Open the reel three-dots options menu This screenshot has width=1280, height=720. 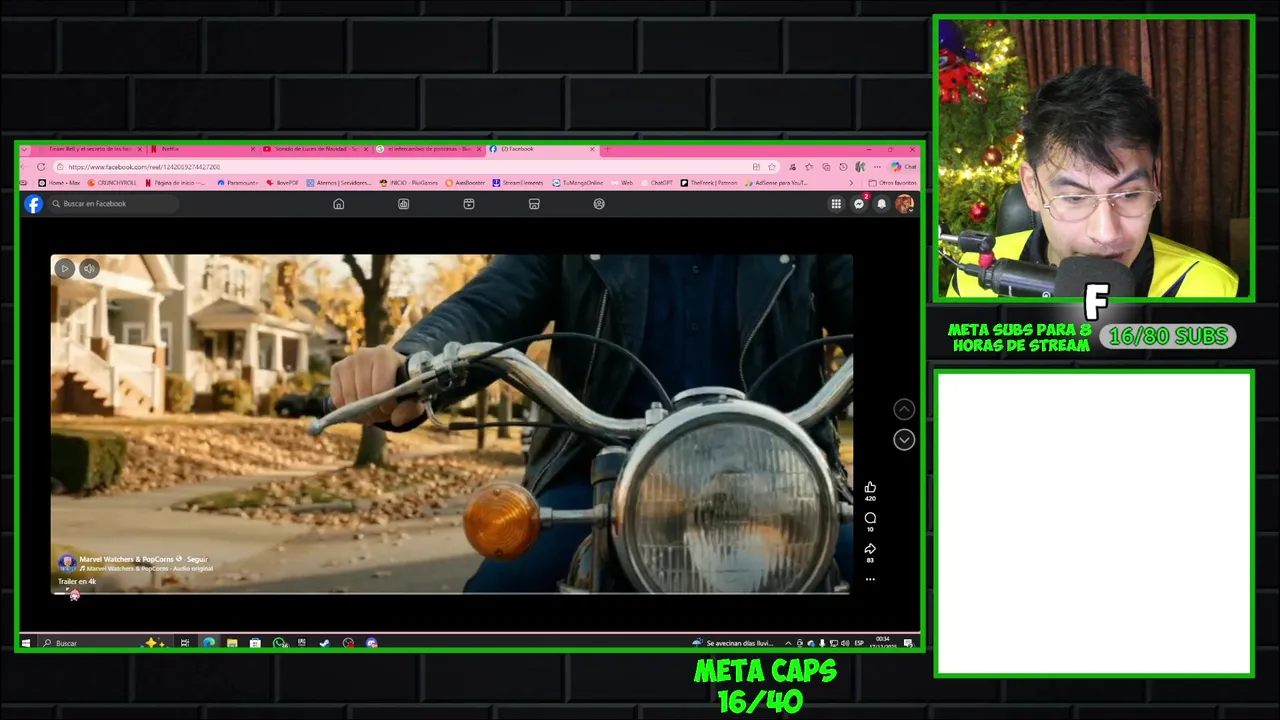870,579
